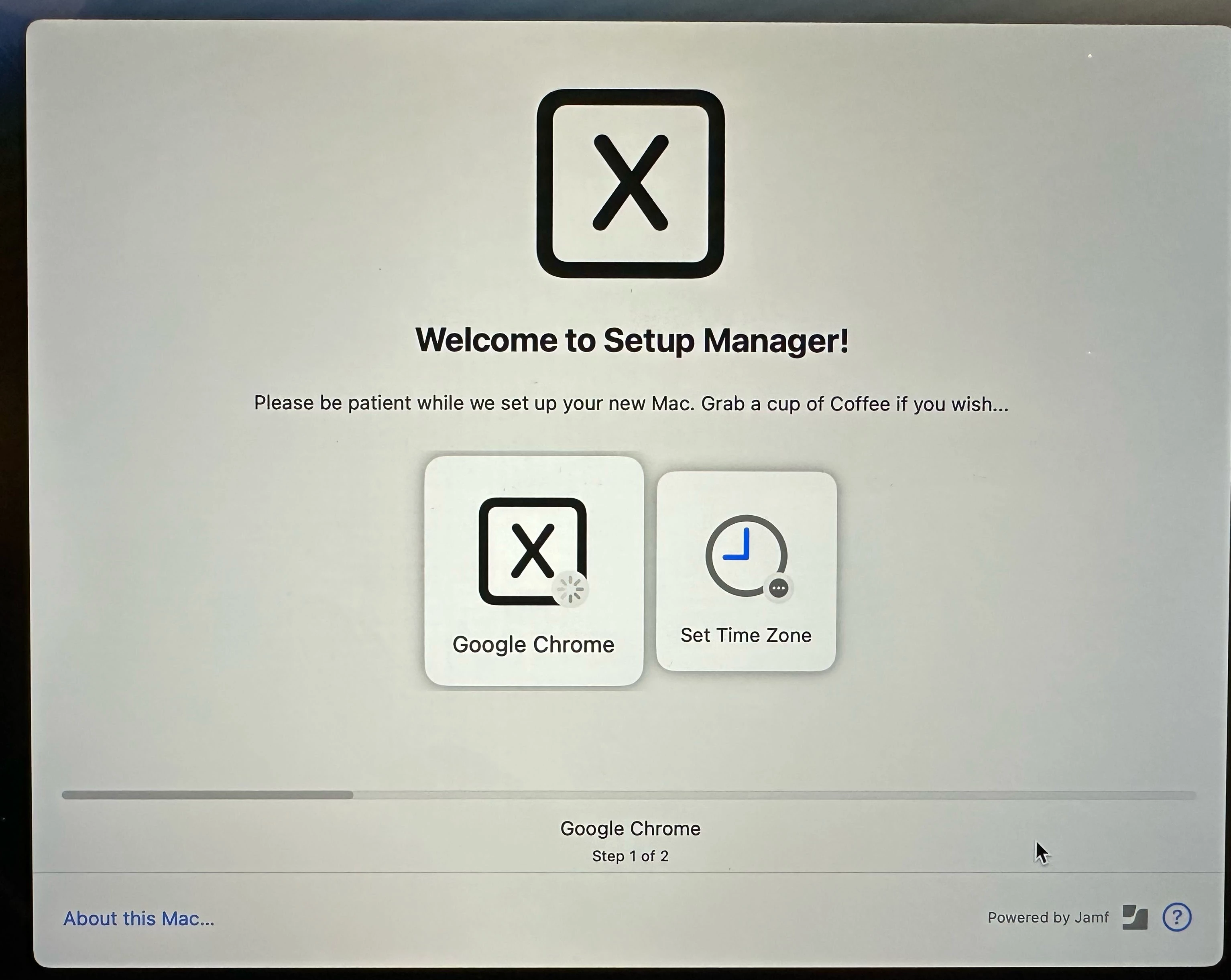Select the Google Chrome installation card icon
Image resolution: width=1231 pixels, height=980 pixels.
(533, 551)
